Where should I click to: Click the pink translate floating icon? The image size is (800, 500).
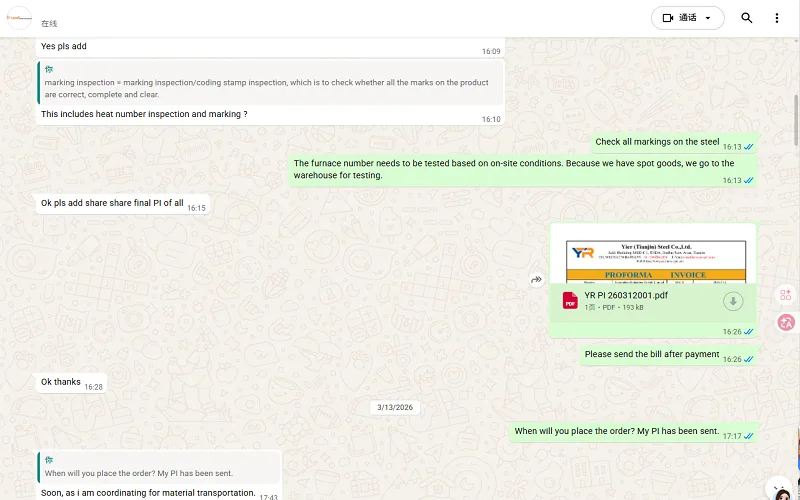pyautogui.click(x=786, y=322)
